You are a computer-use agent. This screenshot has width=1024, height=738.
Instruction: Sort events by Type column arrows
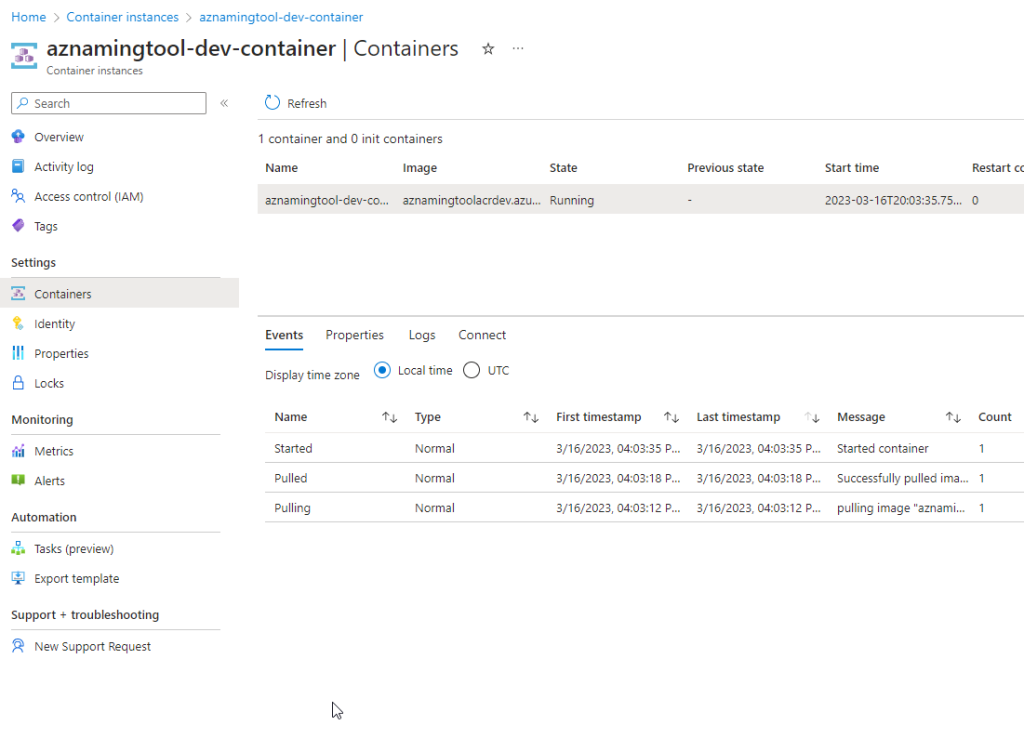click(530, 417)
